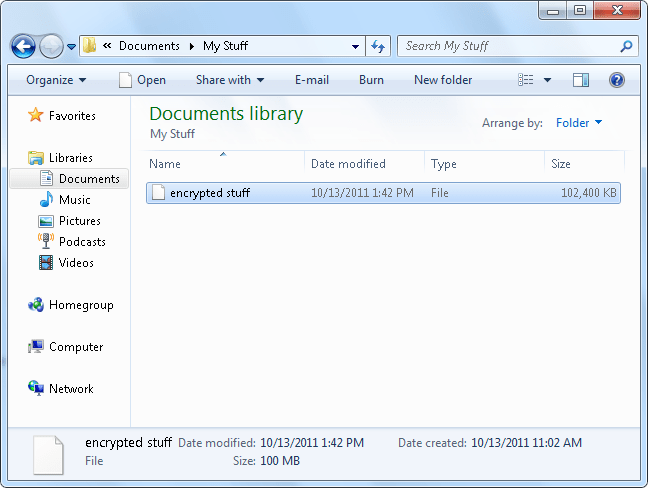Change view using the view icon
Viewport: 648px width, 488px height.
(526, 80)
